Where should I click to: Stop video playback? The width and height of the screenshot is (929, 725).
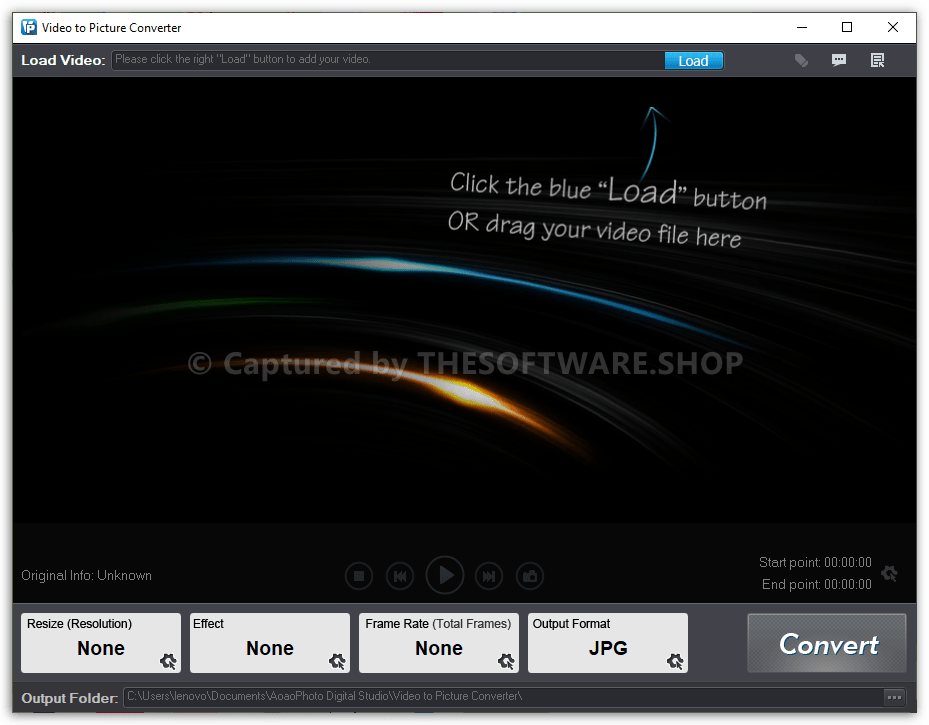click(359, 576)
